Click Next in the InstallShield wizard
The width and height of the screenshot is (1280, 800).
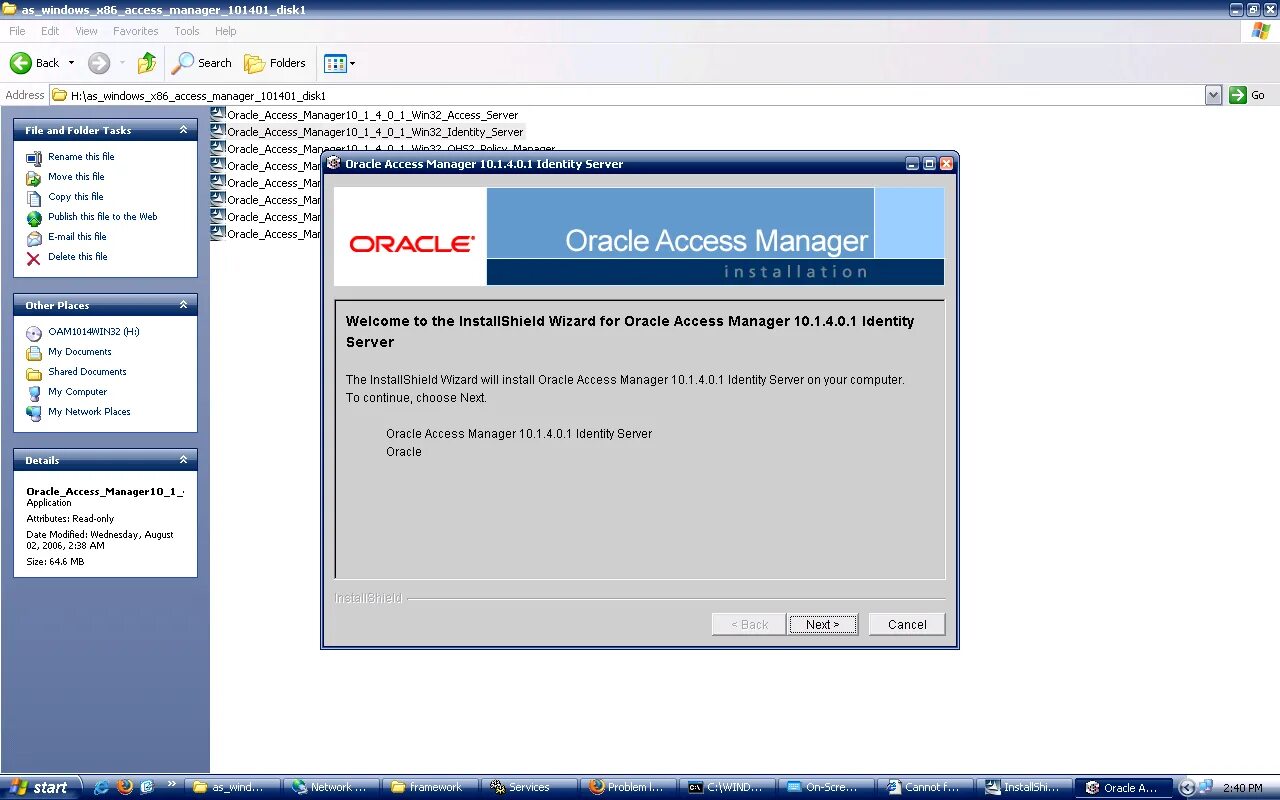(x=822, y=624)
